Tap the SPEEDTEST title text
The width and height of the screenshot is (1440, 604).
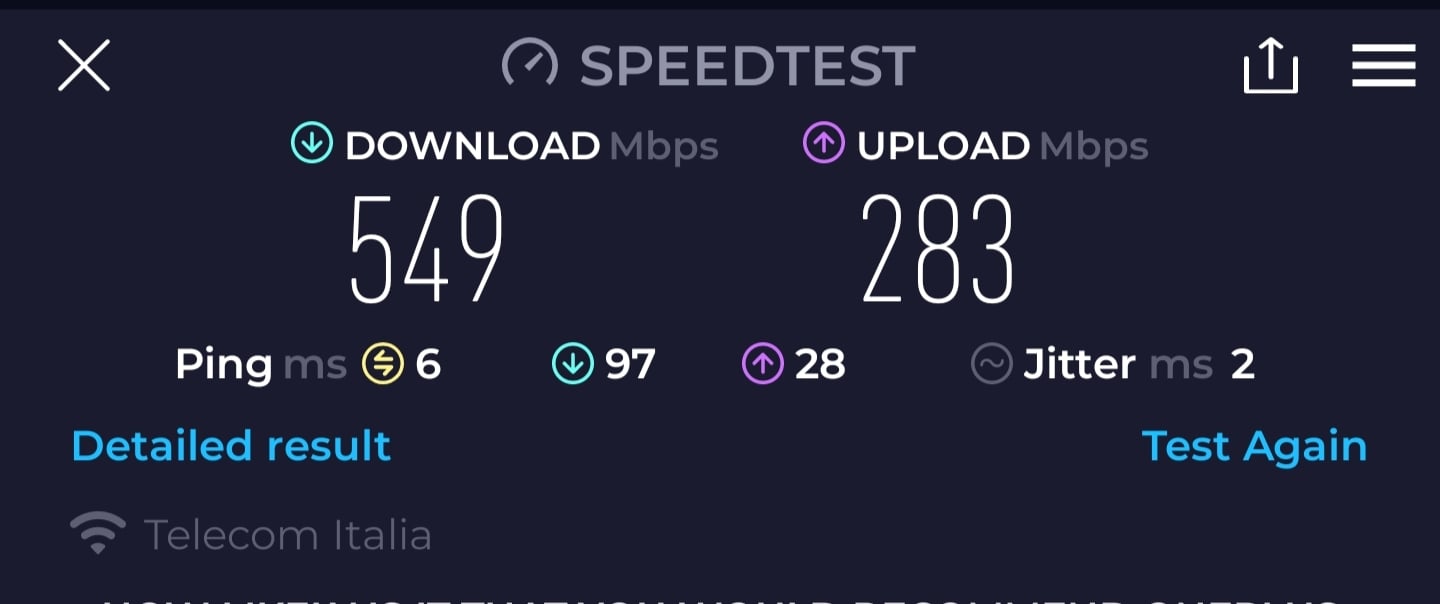[747, 66]
